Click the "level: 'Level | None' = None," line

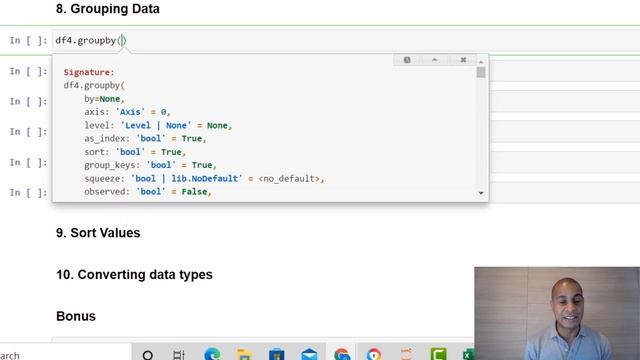pyautogui.click(x=158, y=125)
